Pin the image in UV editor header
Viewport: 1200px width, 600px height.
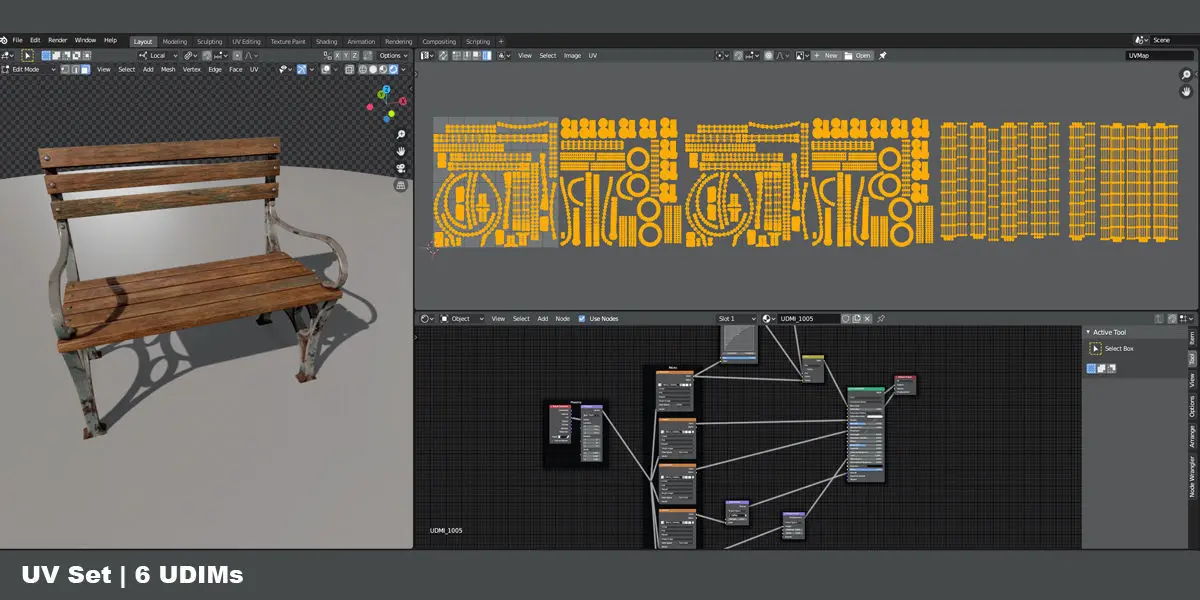883,55
